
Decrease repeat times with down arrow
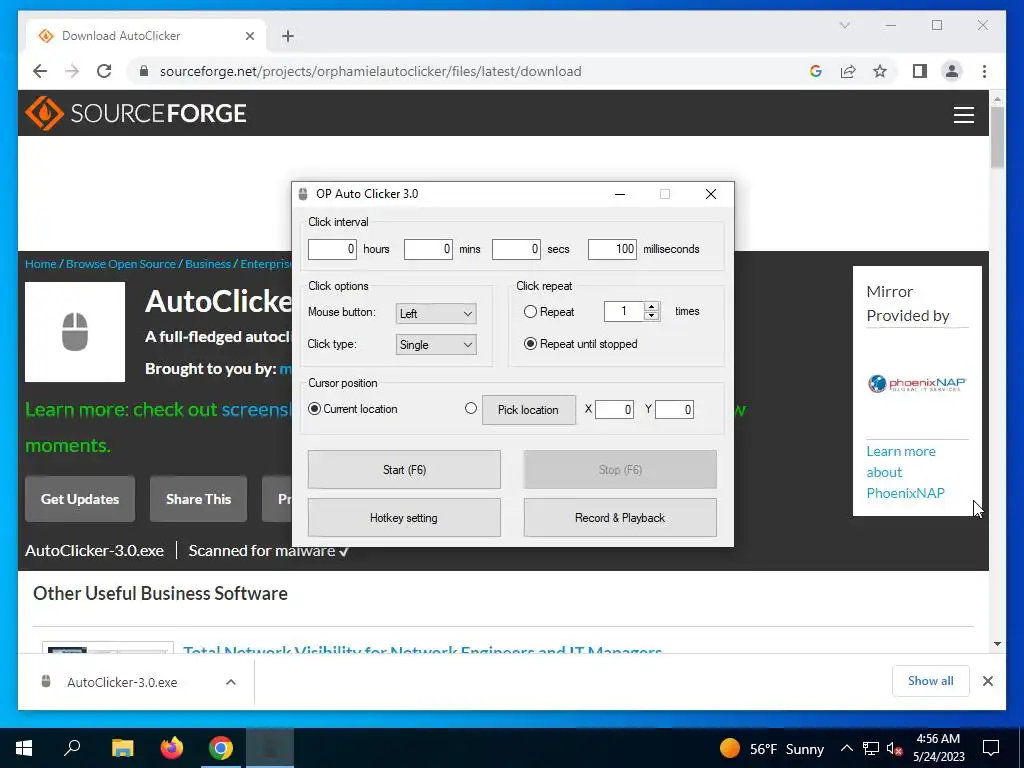[x=651, y=315]
